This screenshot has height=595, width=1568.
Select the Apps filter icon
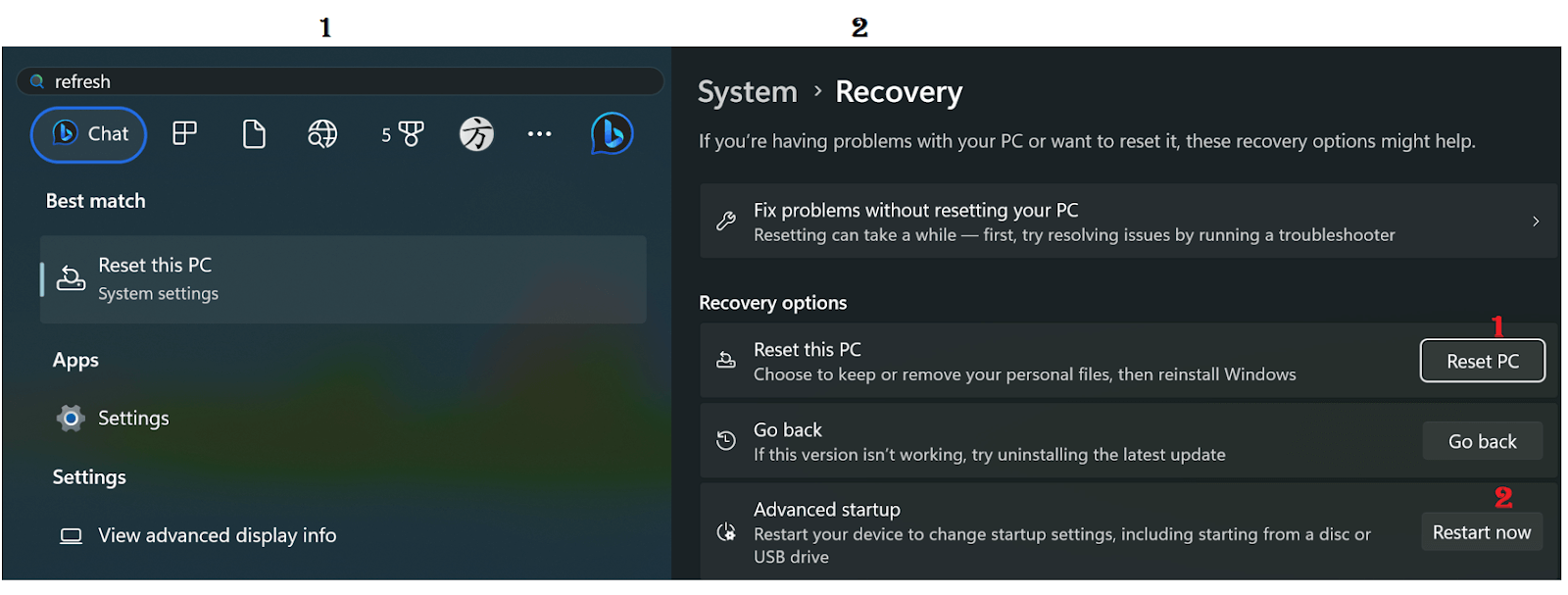(184, 133)
